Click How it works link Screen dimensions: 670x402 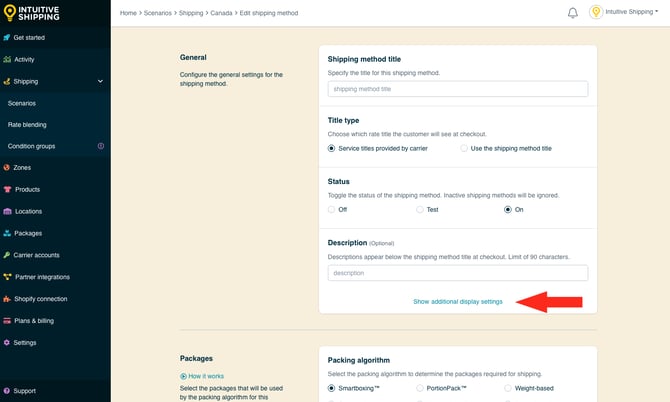coord(206,376)
